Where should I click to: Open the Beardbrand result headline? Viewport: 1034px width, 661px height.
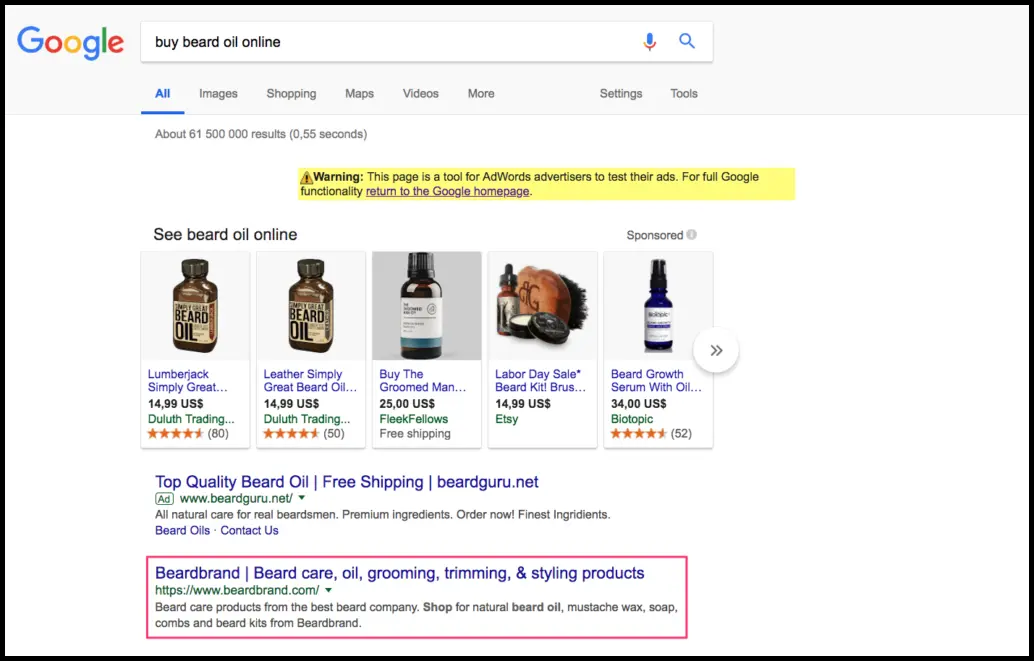pyautogui.click(x=400, y=573)
